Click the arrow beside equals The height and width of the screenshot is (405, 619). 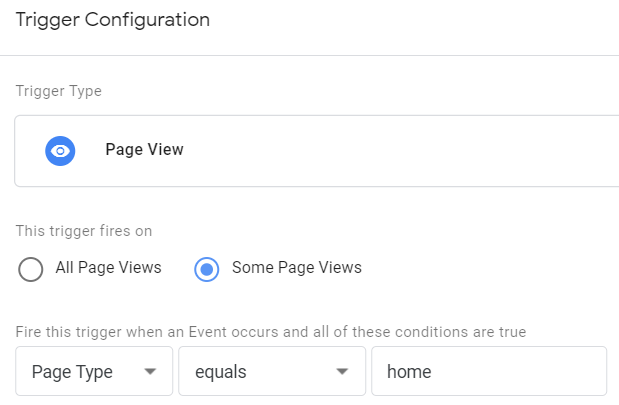coord(342,371)
